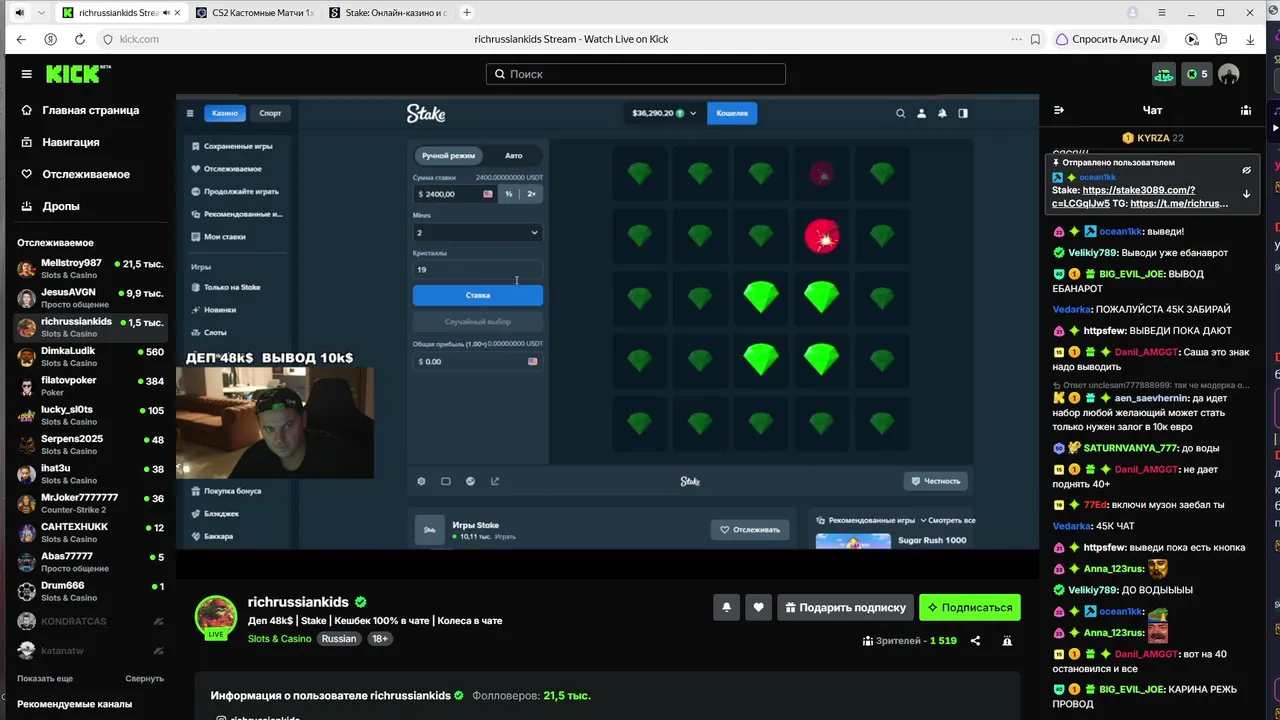Mute the richrussiankids tab audio
The image size is (1280, 720).
point(166,13)
